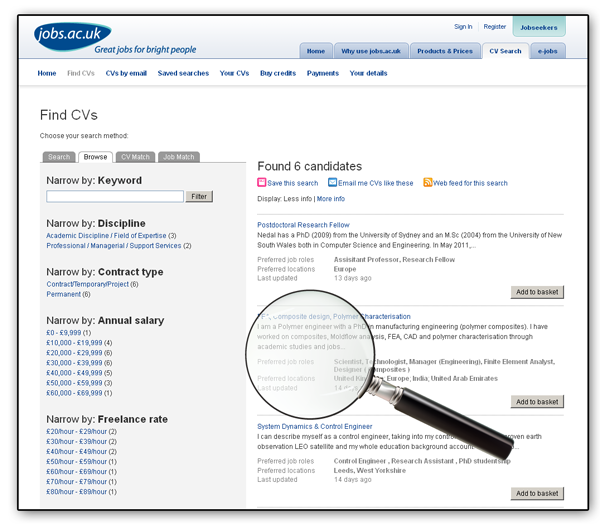Open Your details menu item

point(368,73)
